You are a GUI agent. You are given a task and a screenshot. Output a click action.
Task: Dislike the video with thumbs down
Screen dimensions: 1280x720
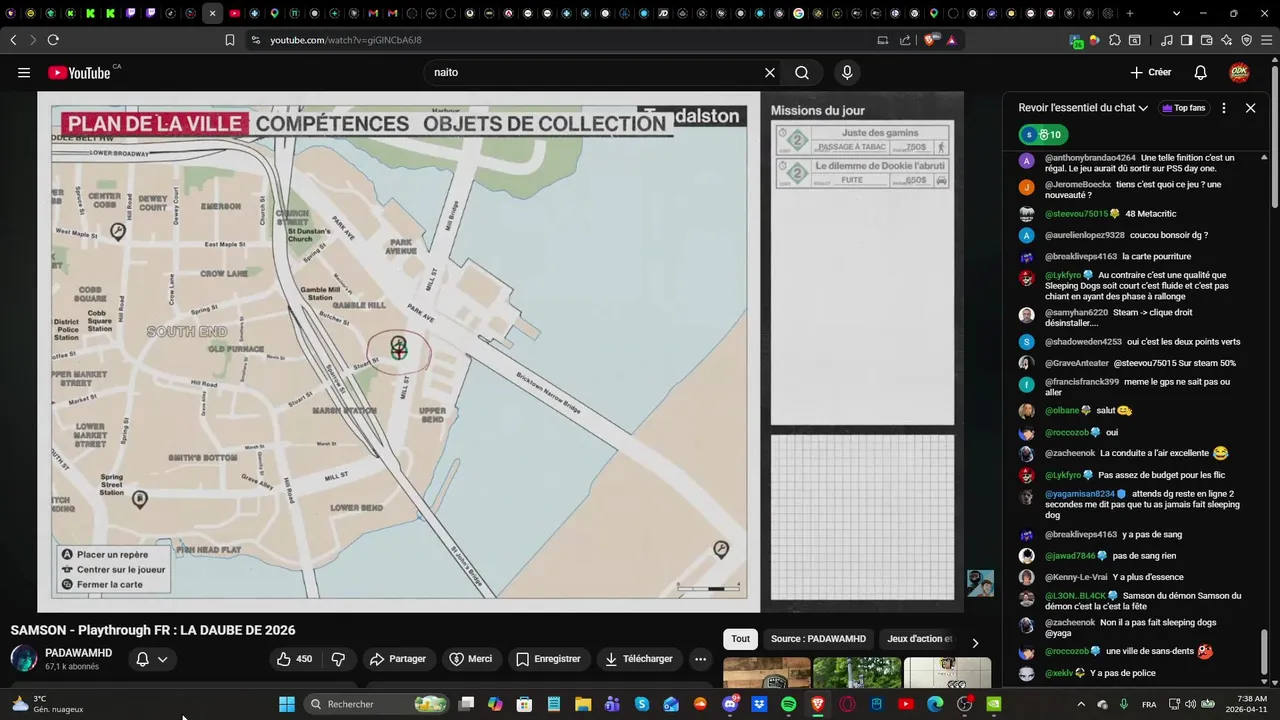[x=338, y=659]
